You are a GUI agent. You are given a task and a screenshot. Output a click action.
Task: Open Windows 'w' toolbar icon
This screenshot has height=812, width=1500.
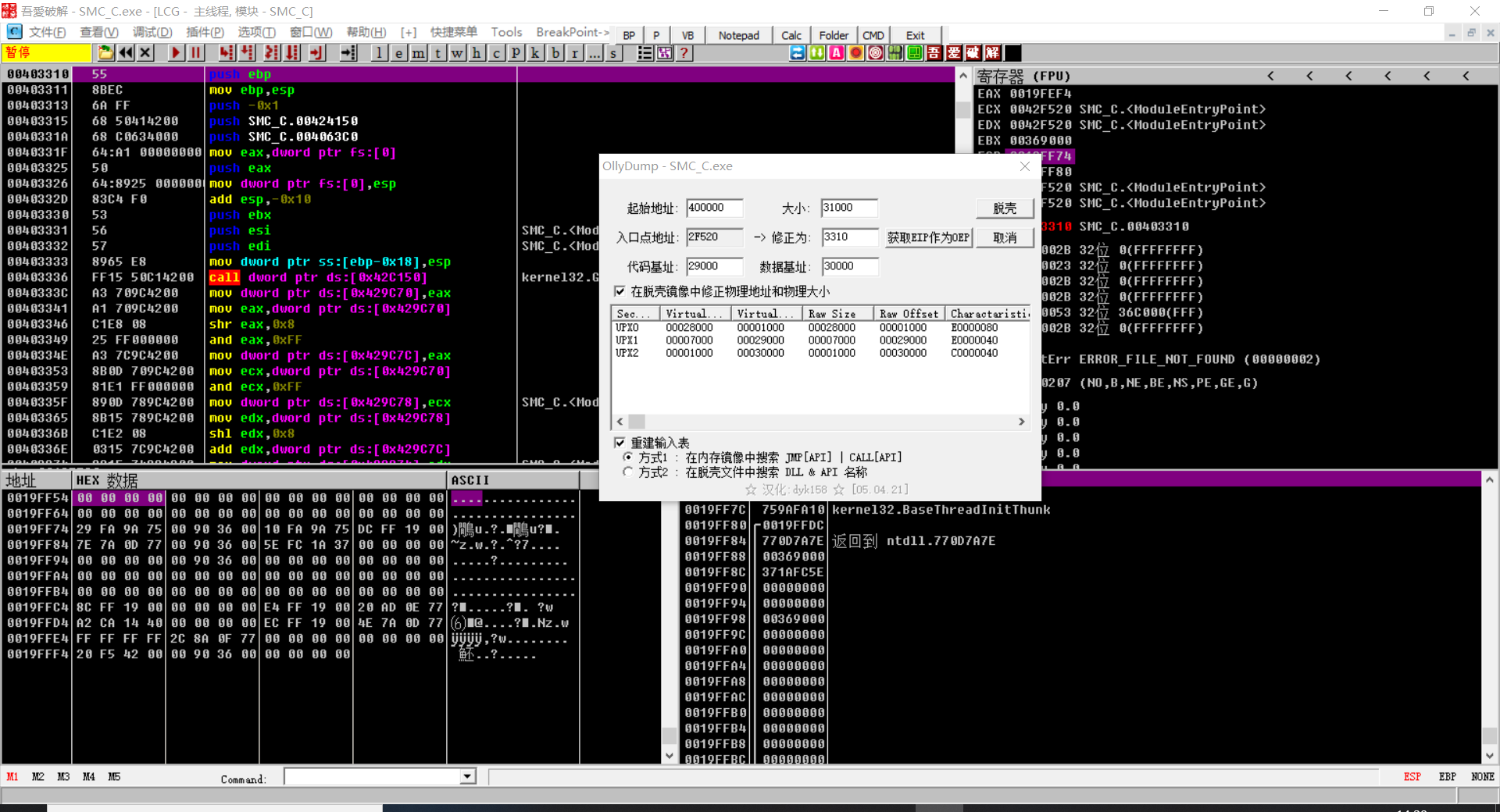458,53
